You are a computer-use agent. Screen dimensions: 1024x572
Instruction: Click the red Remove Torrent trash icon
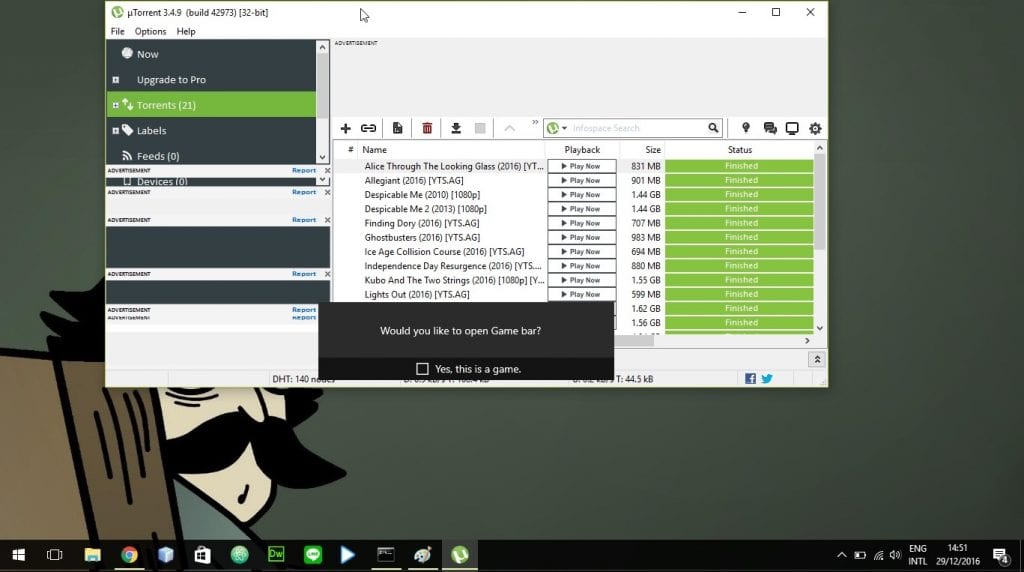point(427,128)
